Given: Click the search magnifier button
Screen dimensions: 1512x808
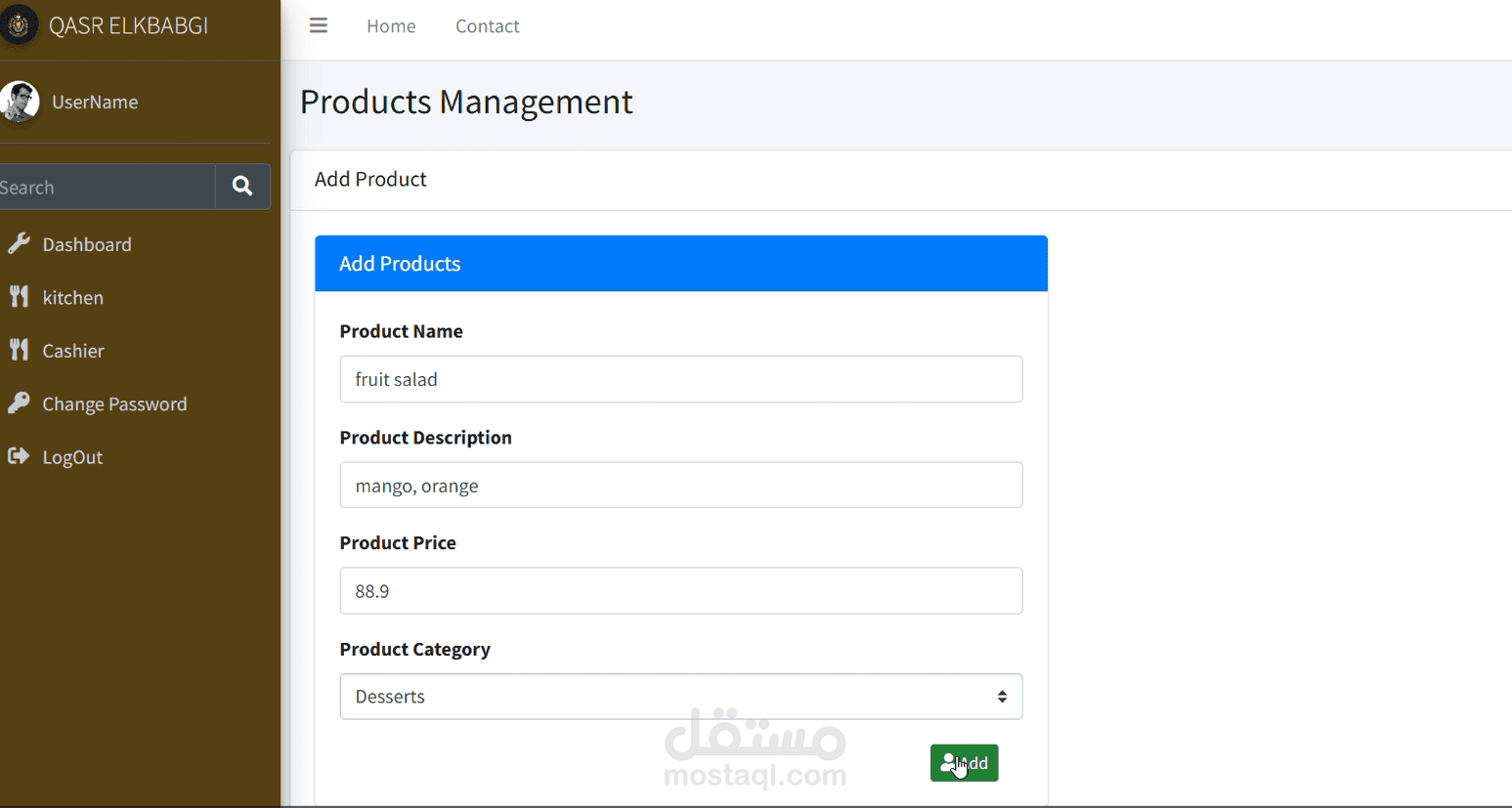Looking at the screenshot, I should point(242,187).
